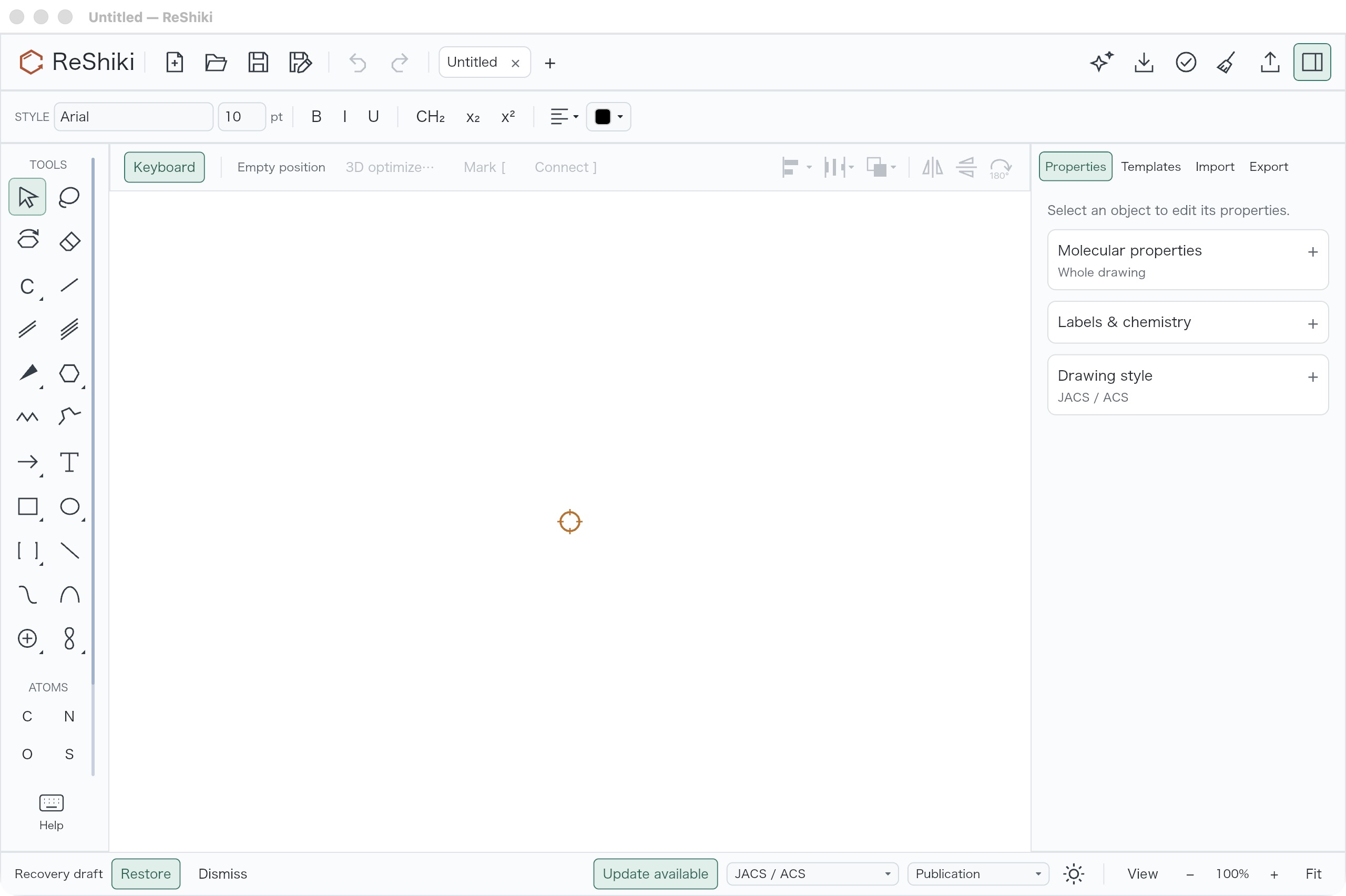Switch to the Import tab

(1215, 167)
